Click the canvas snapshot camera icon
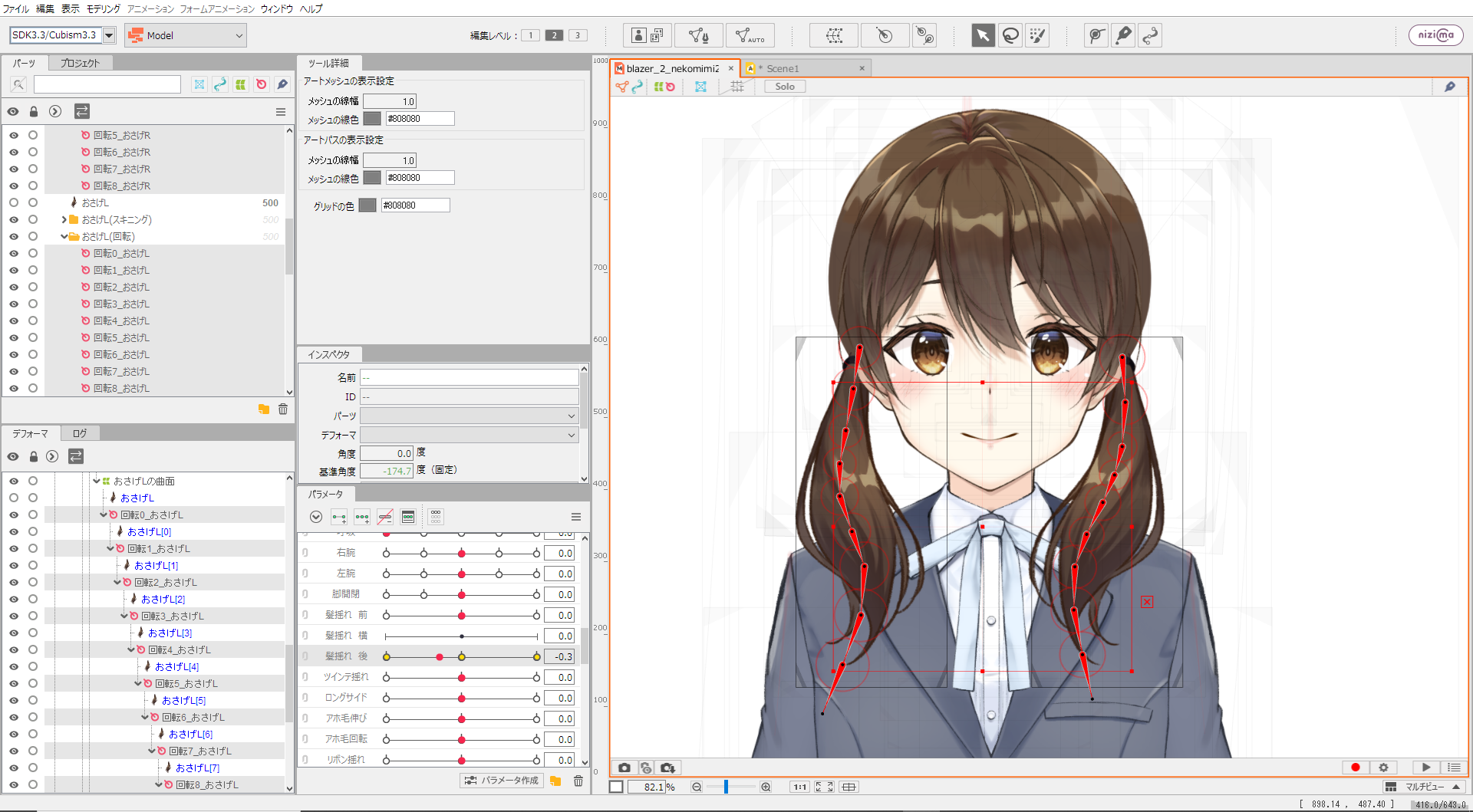Image resolution: width=1473 pixels, height=812 pixels. [624, 768]
